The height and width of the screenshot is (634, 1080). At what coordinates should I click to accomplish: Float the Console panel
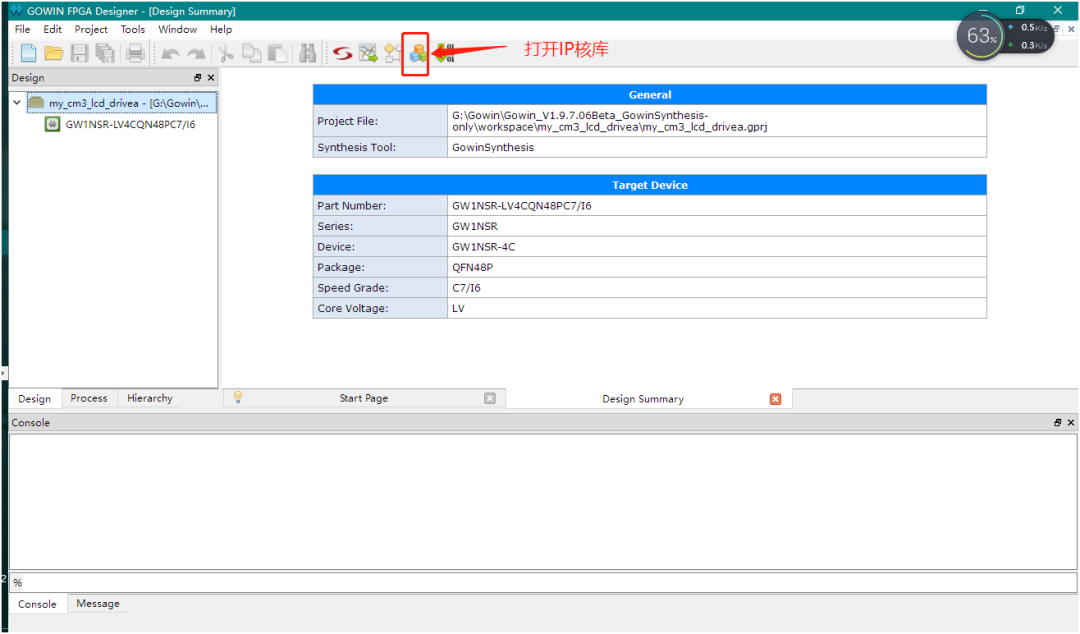[x=1057, y=422]
